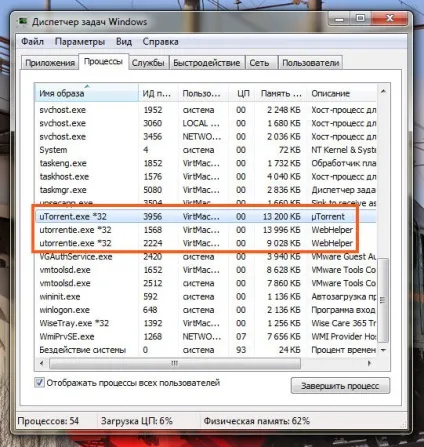
Task: Select the uTorrent.exe *32 process
Action: [206, 217]
